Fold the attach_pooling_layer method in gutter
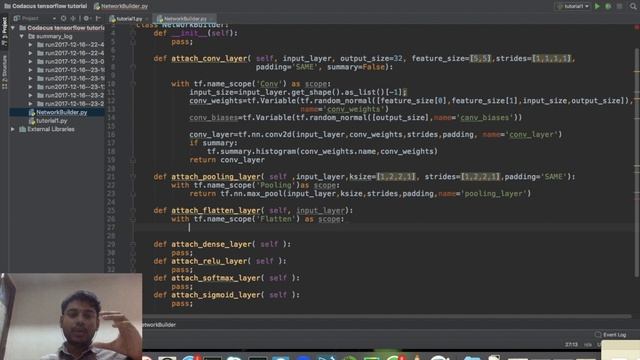 coord(133,177)
